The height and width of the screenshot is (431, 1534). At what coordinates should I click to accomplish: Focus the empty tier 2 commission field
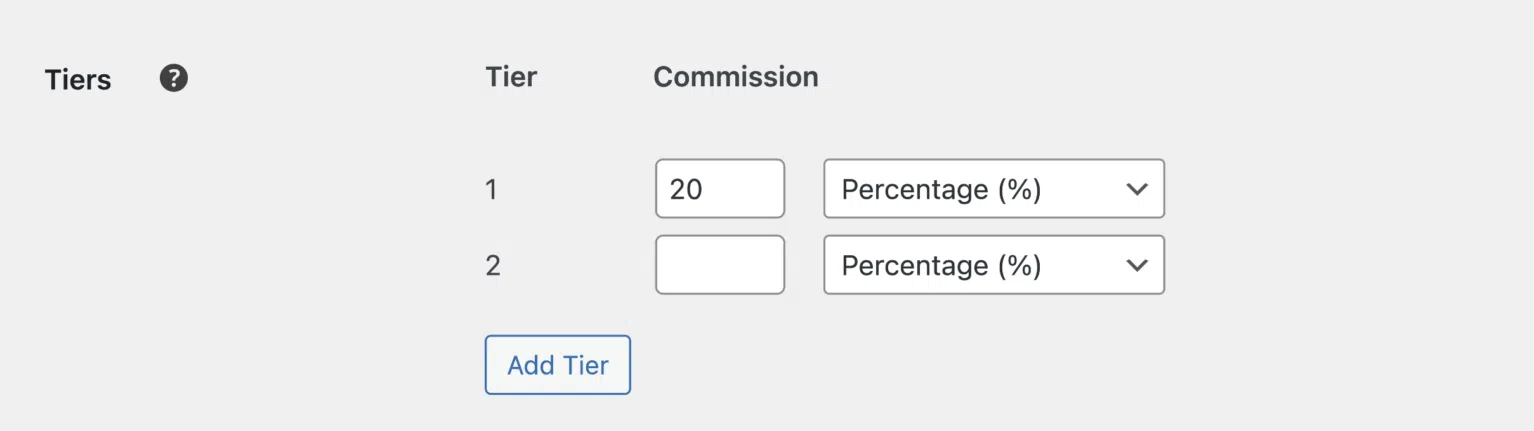pos(720,265)
